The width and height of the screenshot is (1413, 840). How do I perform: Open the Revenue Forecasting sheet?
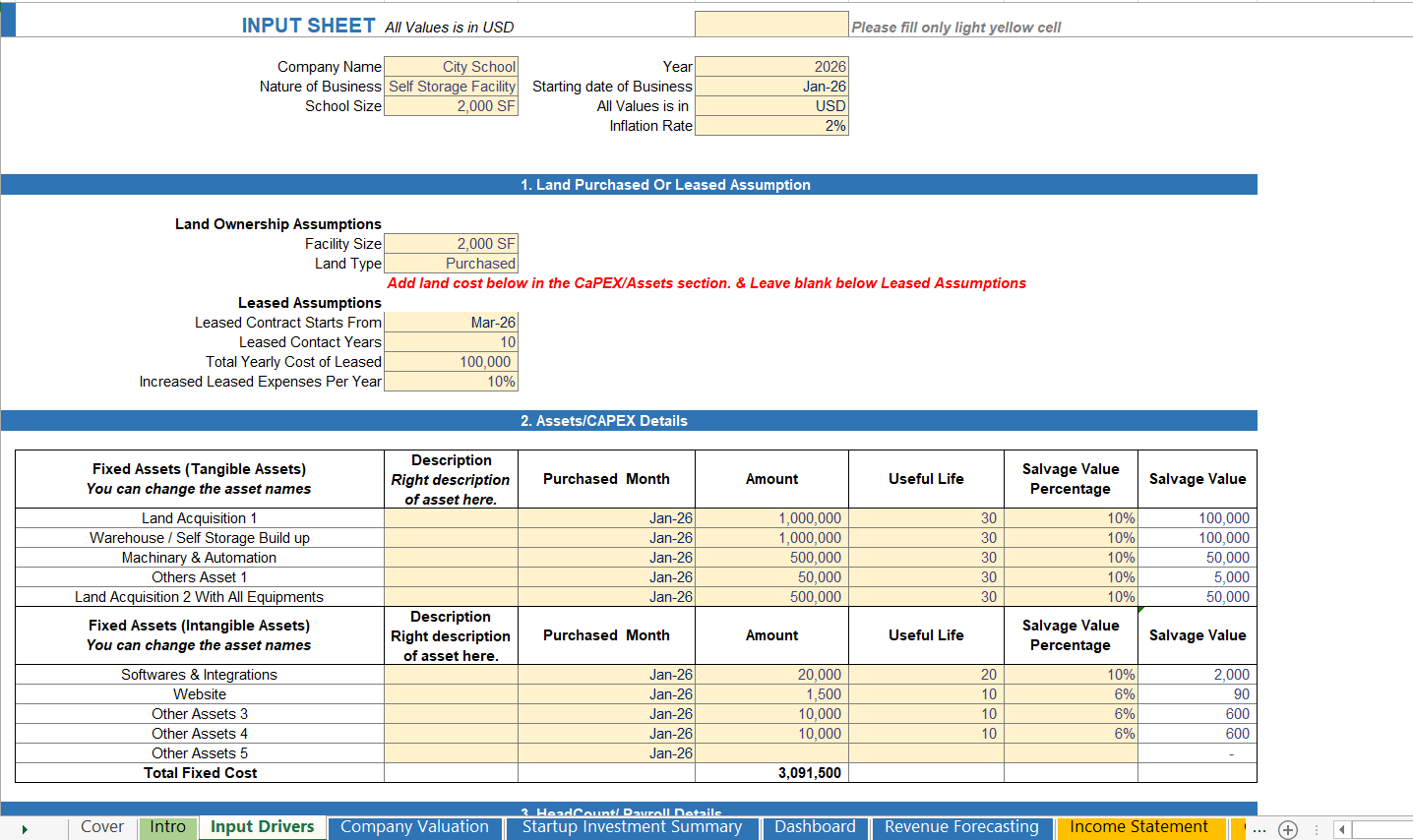[x=961, y=827]
